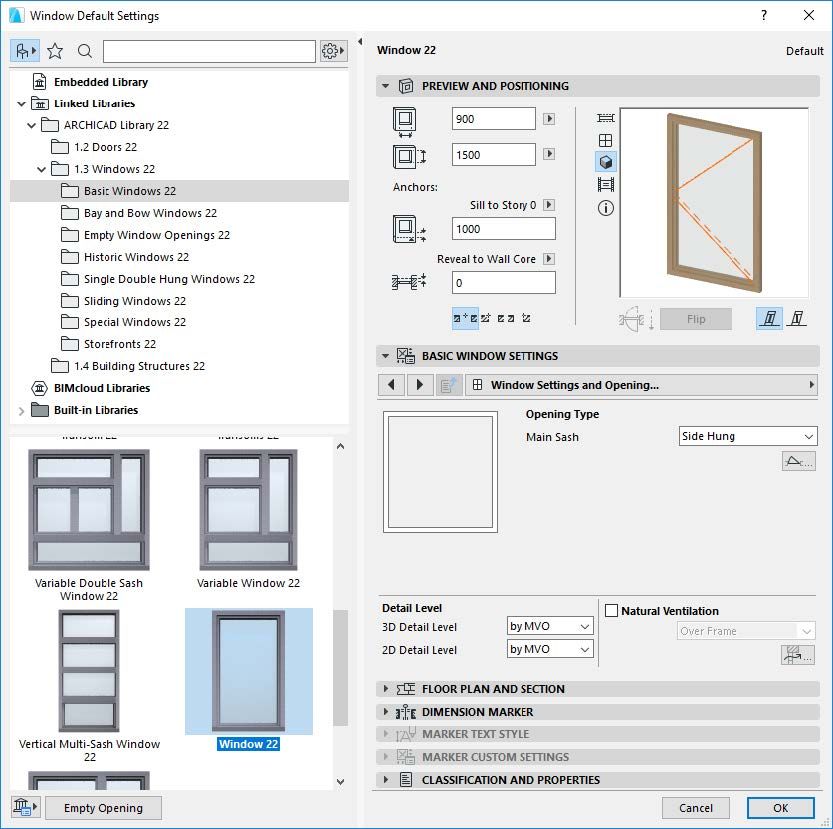Select the first reveal anchor option icon
The height and width of the screenshot is (829, 833).
pyautogui.click(x=465, y=318)
